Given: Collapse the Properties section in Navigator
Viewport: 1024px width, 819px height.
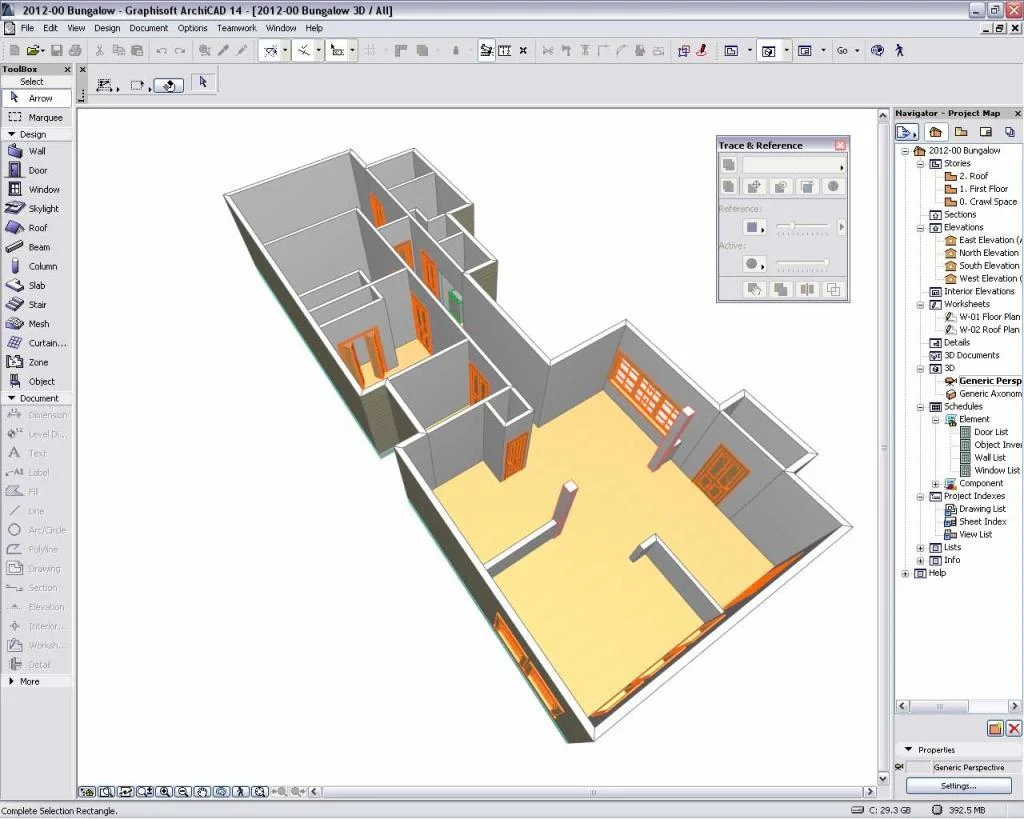Looking at the screenshot, I should (x=908, y=749).
